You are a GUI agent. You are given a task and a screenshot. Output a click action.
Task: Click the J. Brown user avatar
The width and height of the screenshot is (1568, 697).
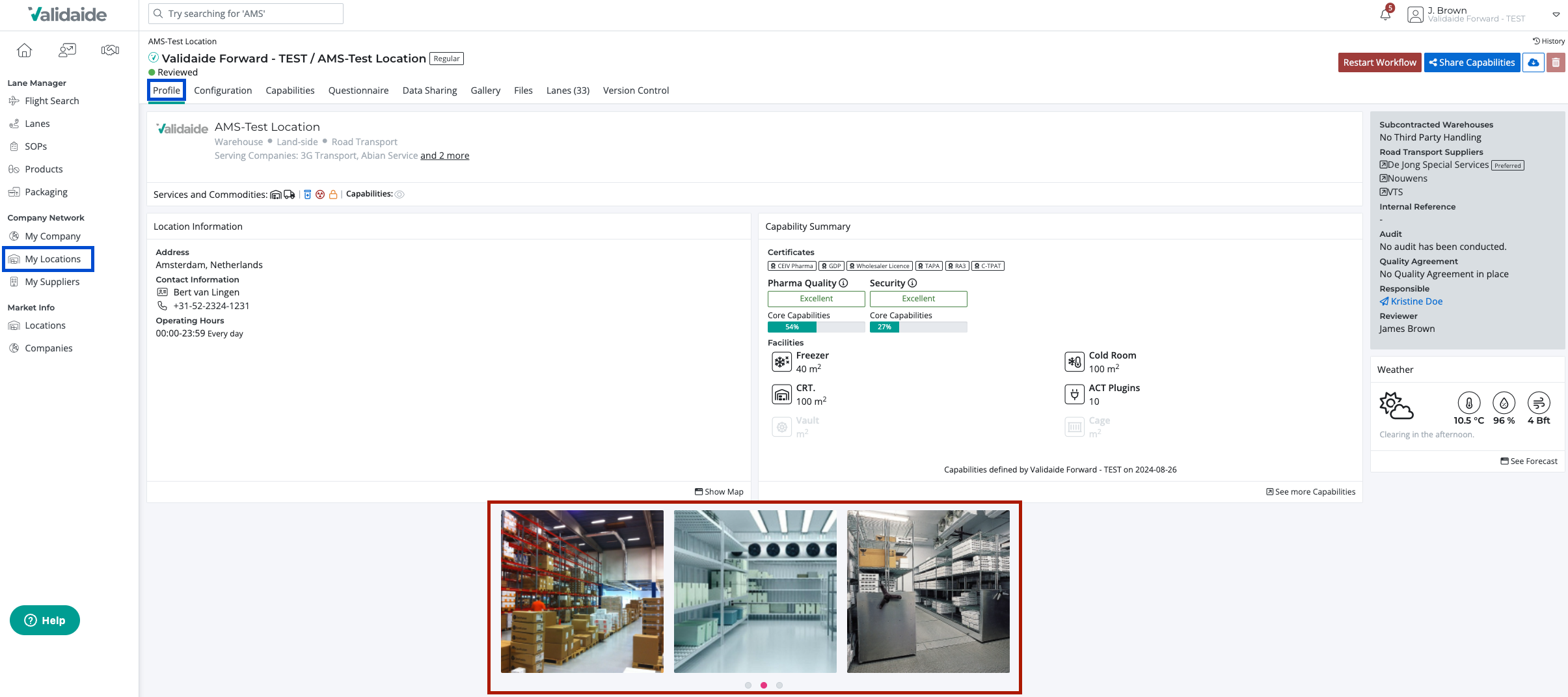1415,14
